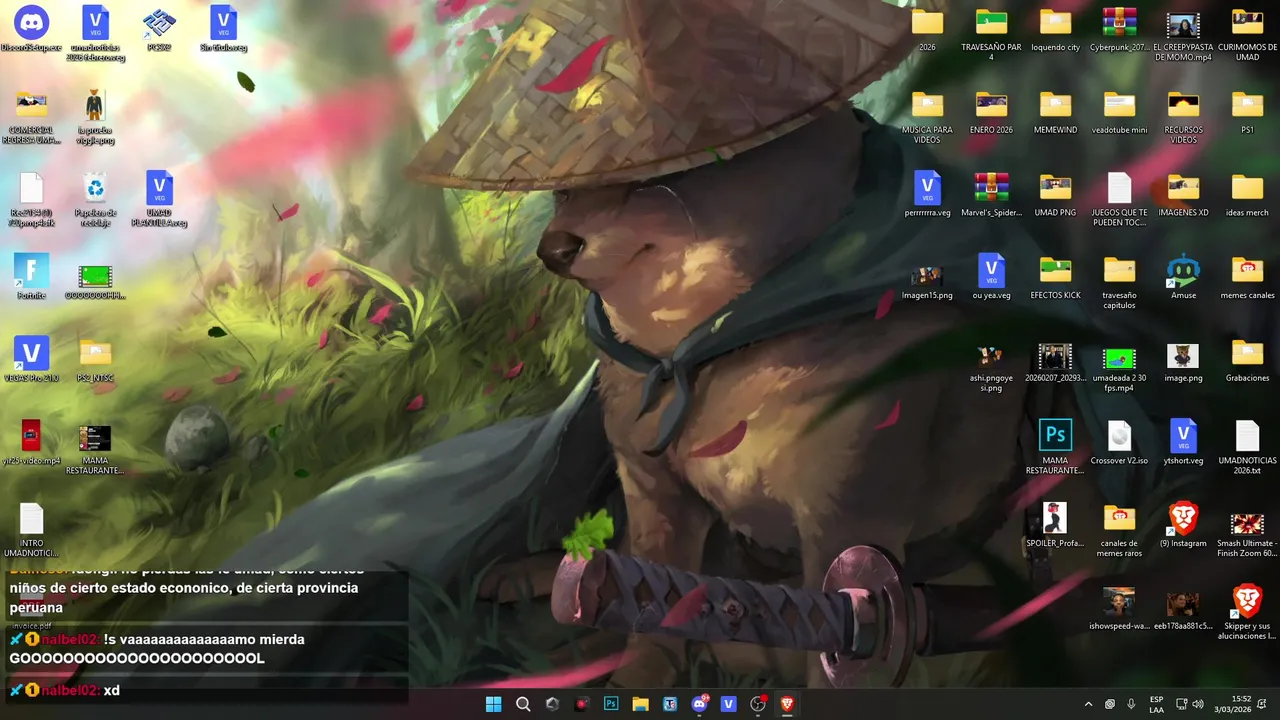The width and height of the screenshot is (1280, 720).
Task: Select the green-screen OOOOOOOHH video file
Action: coord(95,278)
